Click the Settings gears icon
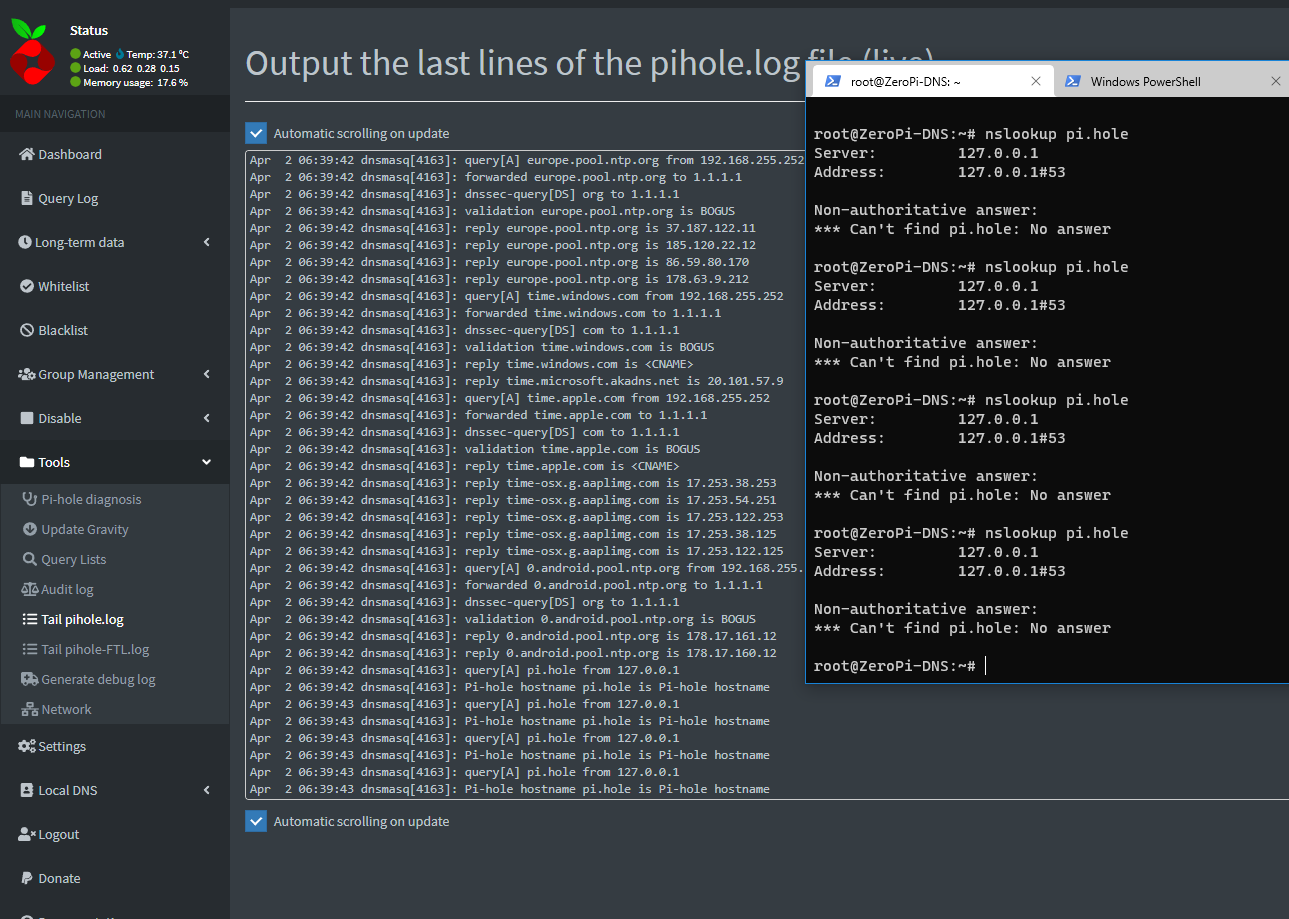This screenshot has height=919, width=1289. [27, 746]
